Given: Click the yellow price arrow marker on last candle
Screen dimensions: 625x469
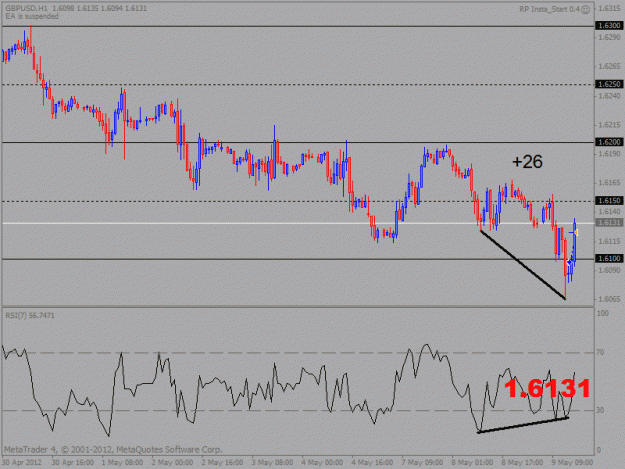Looking at the screenshot, I should point(576,232).
